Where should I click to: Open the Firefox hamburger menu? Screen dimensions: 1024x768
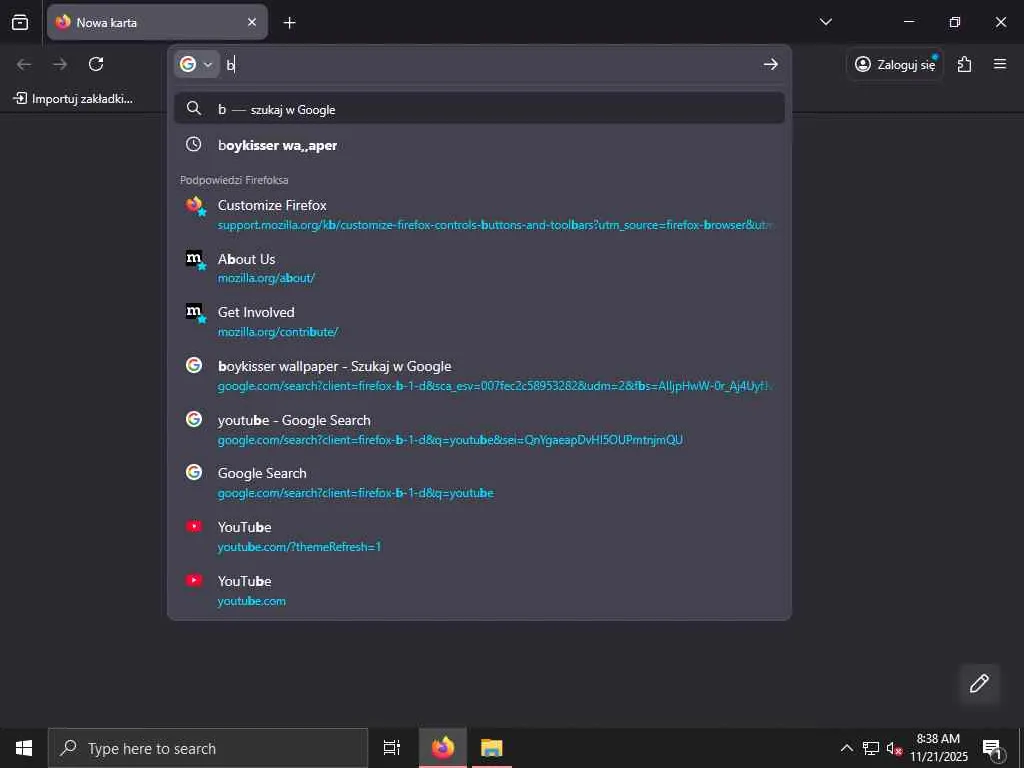[1000, 64]
